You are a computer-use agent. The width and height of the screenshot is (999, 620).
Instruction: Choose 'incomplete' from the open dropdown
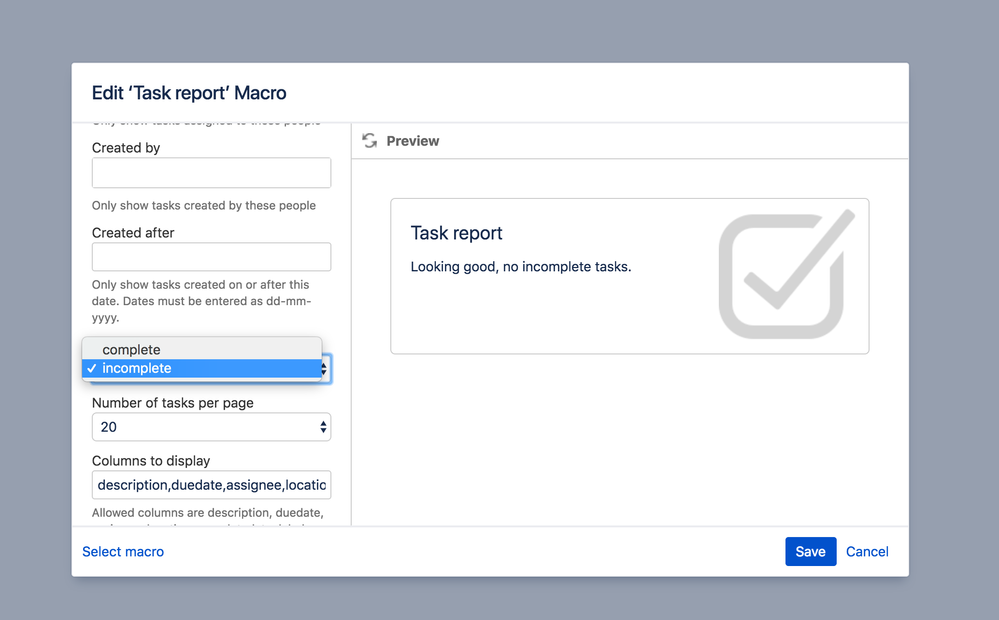[x=202, y=368]
